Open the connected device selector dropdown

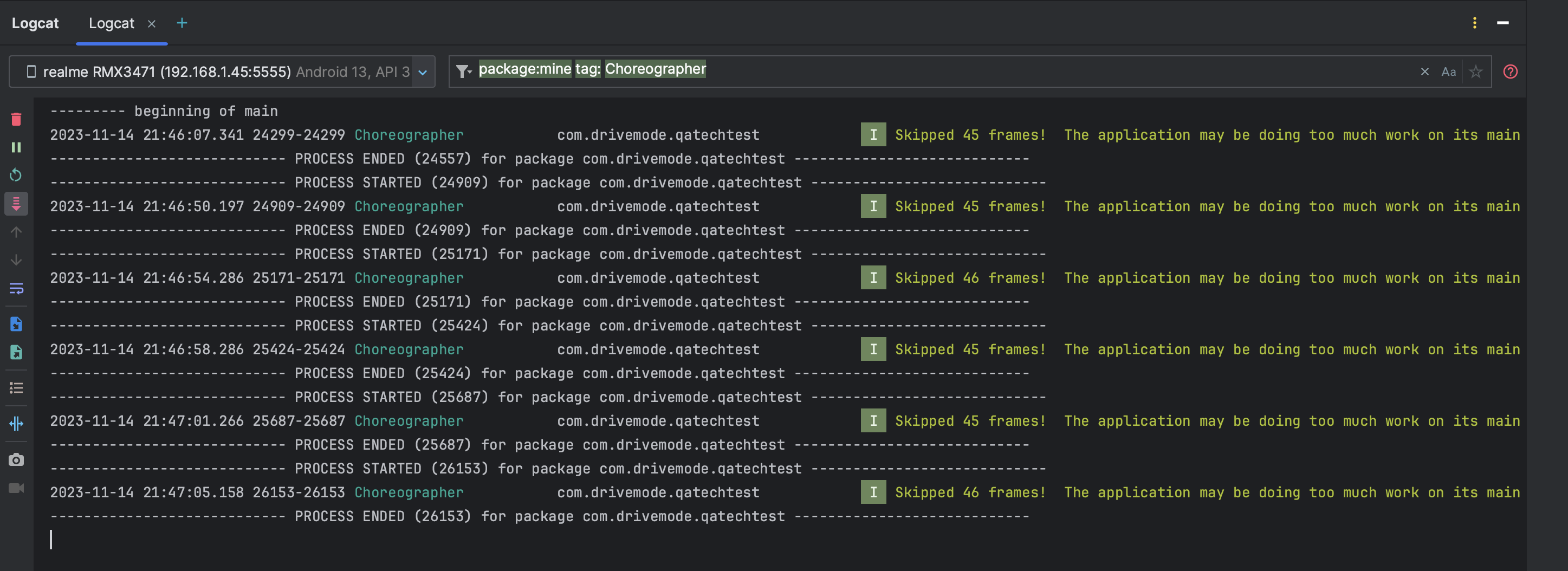pos(423,71)
